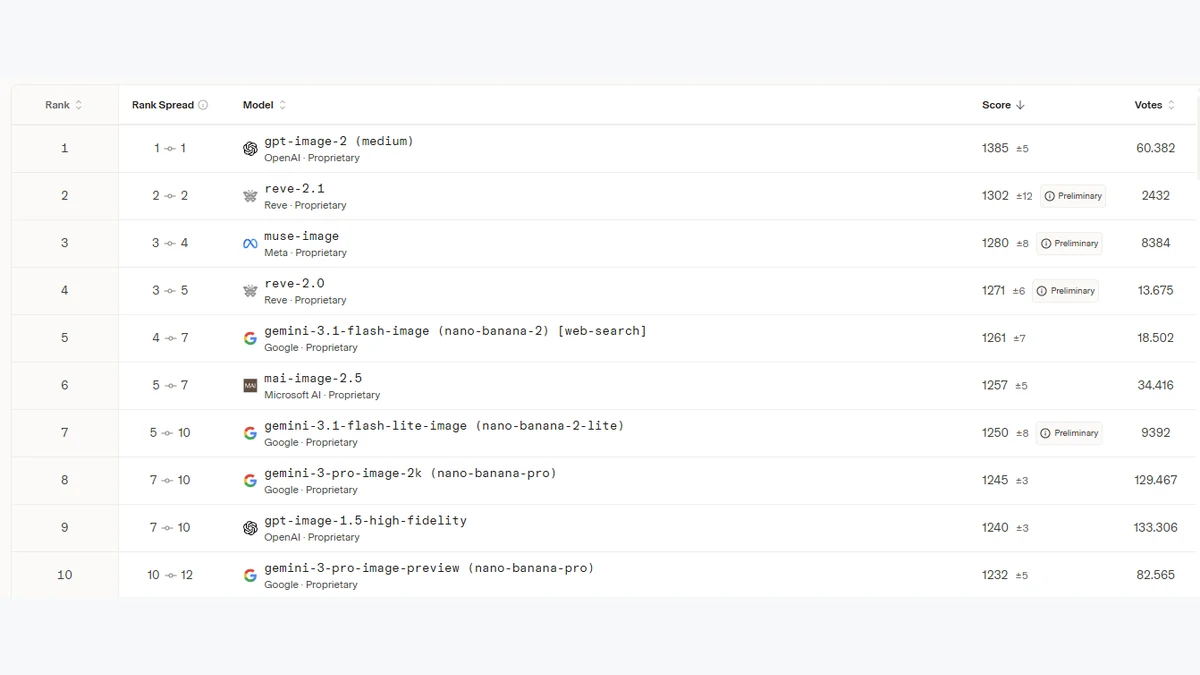1200x675 pixels.
Task: Select the gemini-3-pro-image-preview (nano-banana-pro) name
Action: 429,568
